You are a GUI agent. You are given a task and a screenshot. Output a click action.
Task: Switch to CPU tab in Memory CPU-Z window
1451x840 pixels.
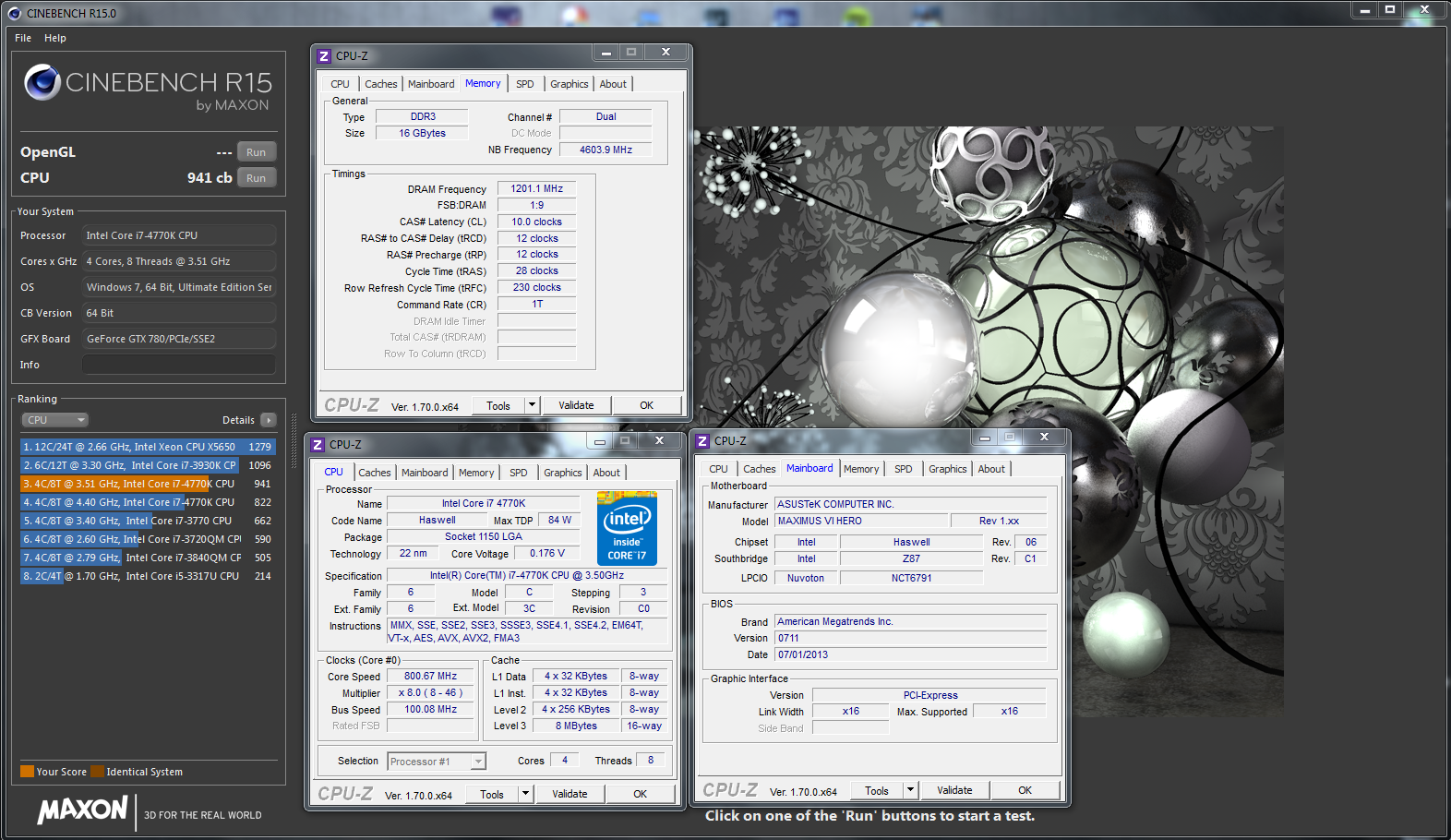pyautogui.click(x=341, y=84)
